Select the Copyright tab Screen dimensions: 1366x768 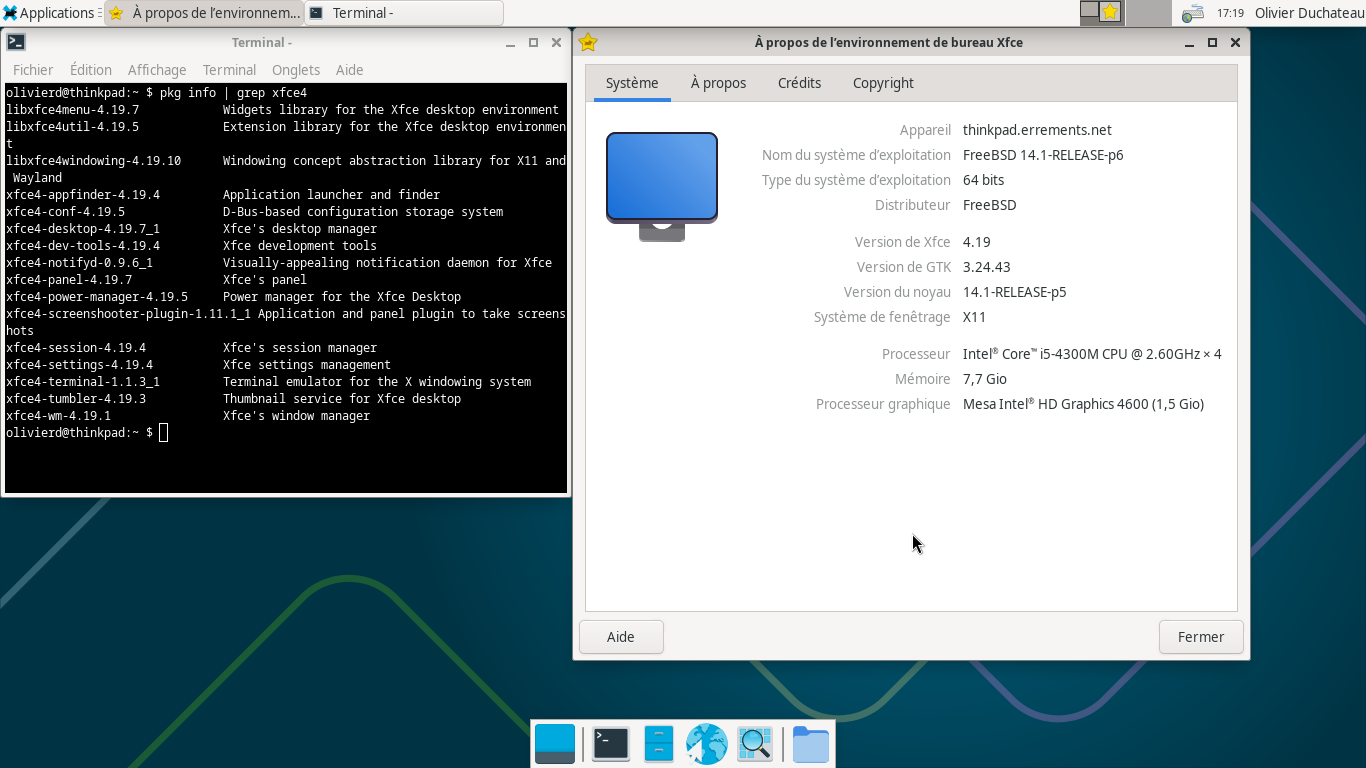tap(883, 83)
